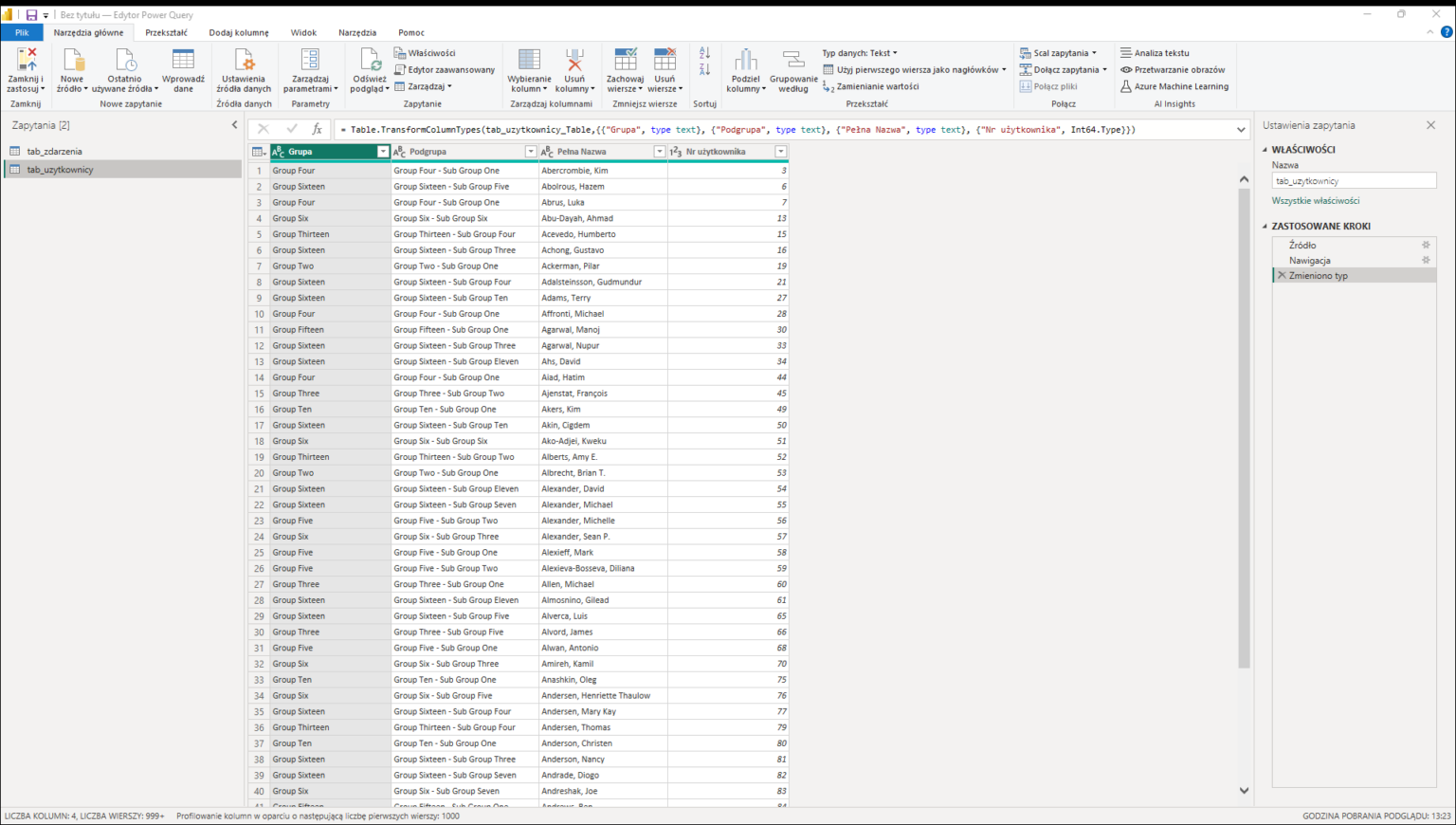Open the Typ danych Tekst dropdown
The image size is (1456, 825).
tap(860, 52)
